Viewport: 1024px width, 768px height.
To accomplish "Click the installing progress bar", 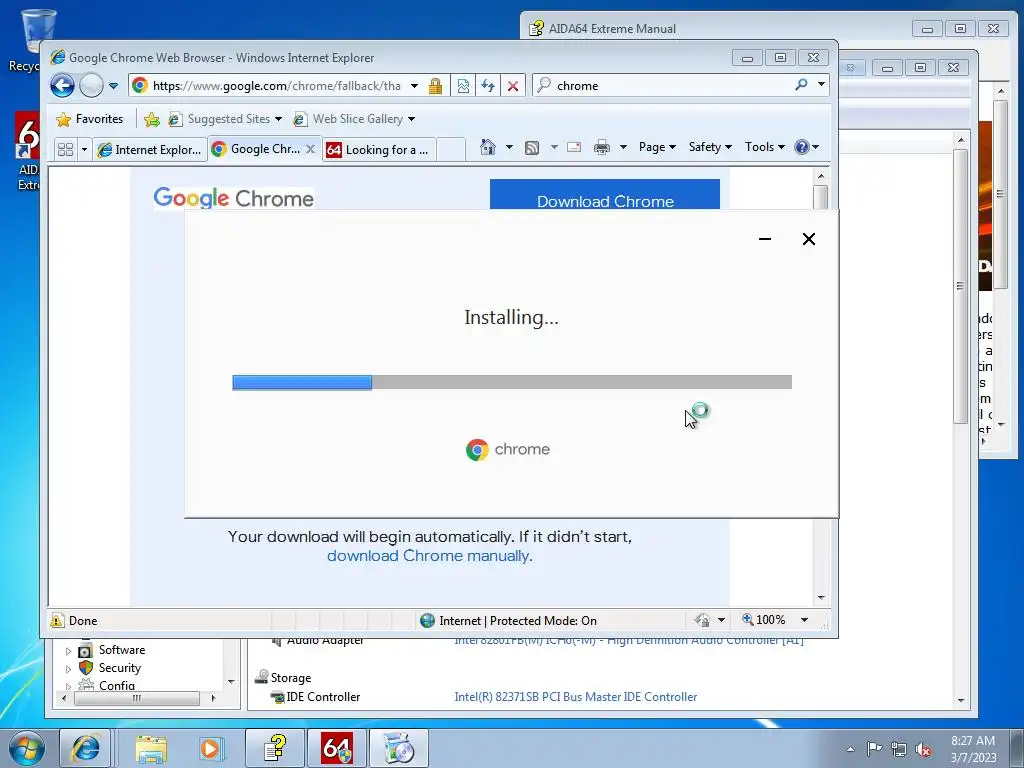I will coord(512,382).
